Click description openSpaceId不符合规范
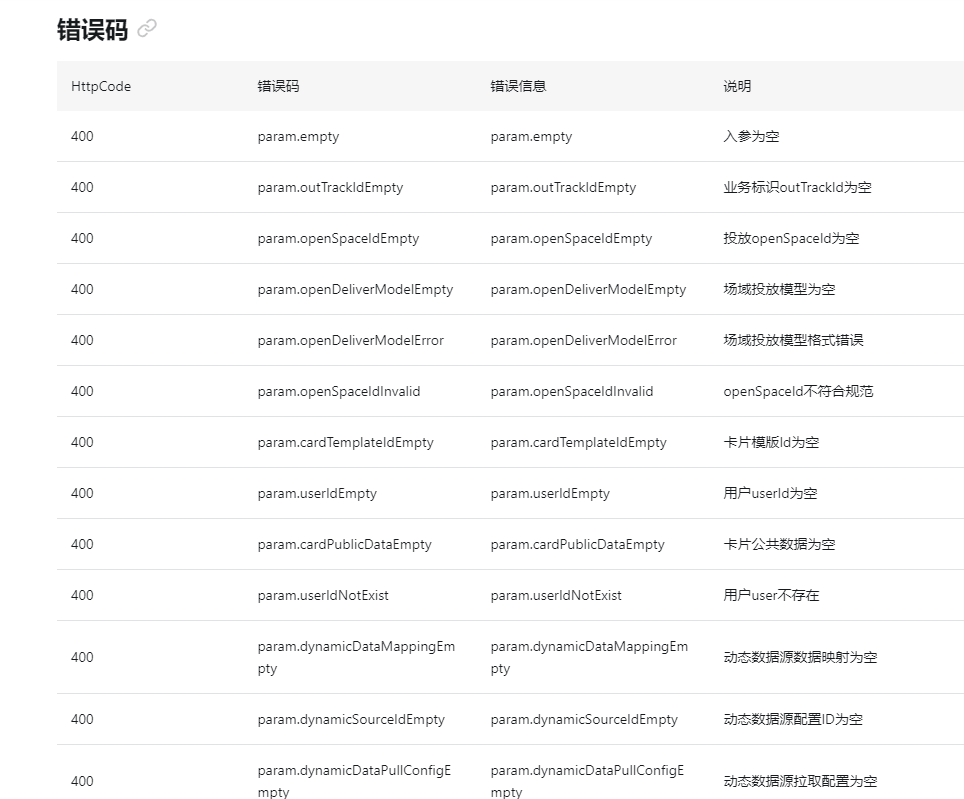 click(x=799, y=392)
